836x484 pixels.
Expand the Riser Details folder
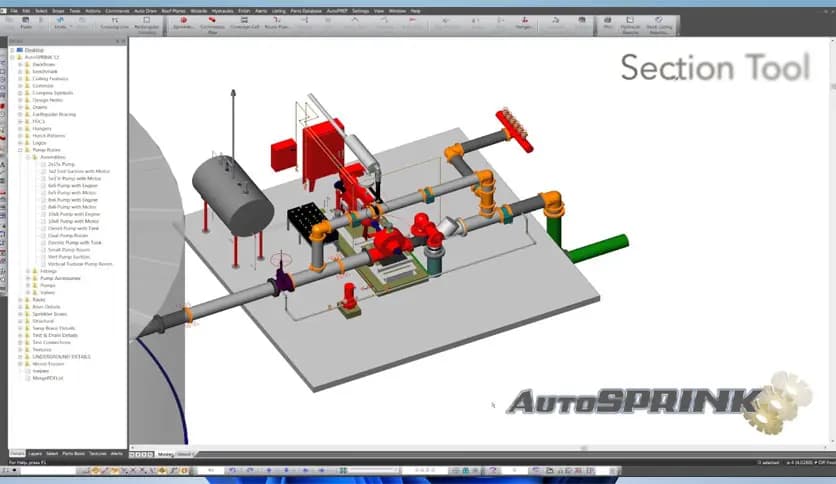[x=20, y=307]
